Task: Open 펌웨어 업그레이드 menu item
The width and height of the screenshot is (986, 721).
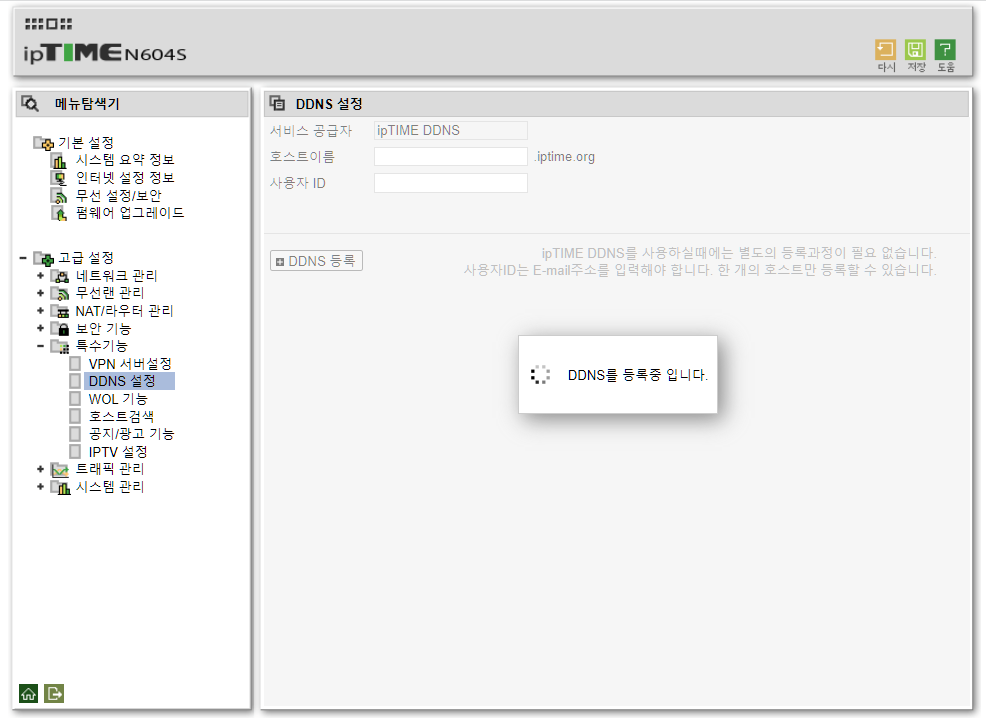Action: pyautogui.click(x=130, y=213)
